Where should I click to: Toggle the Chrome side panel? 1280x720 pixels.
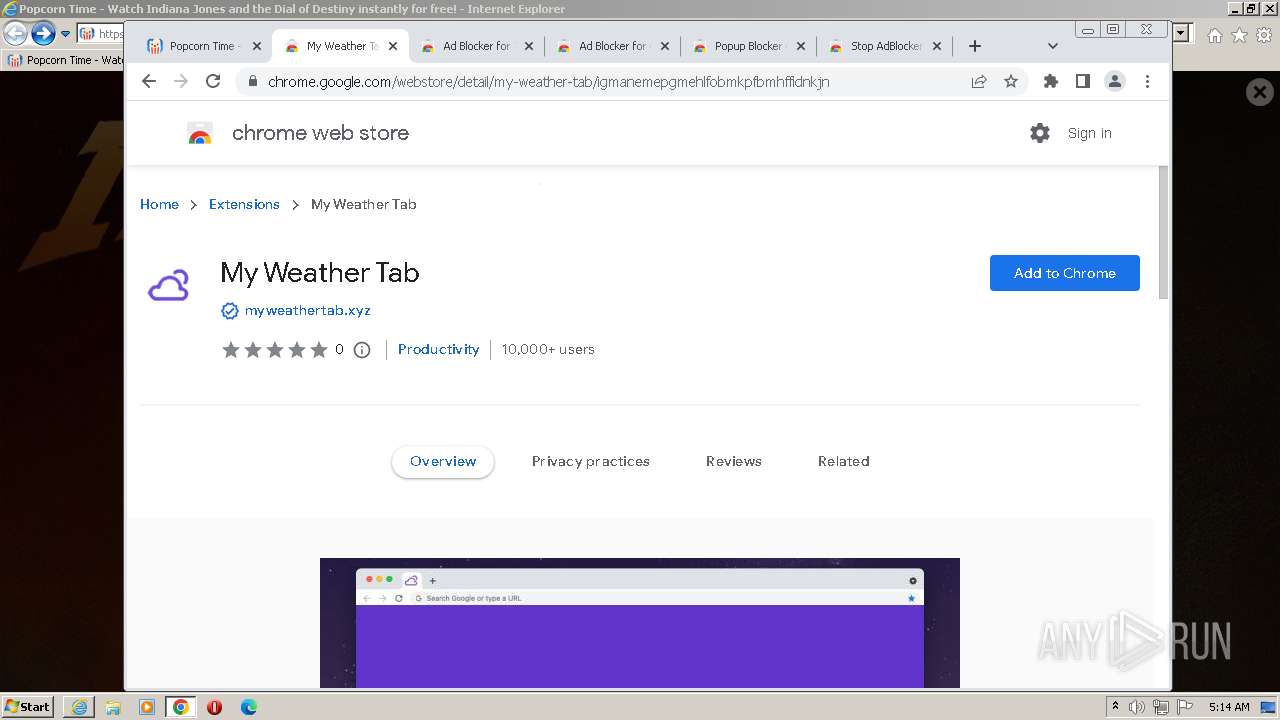[1083, 81]
